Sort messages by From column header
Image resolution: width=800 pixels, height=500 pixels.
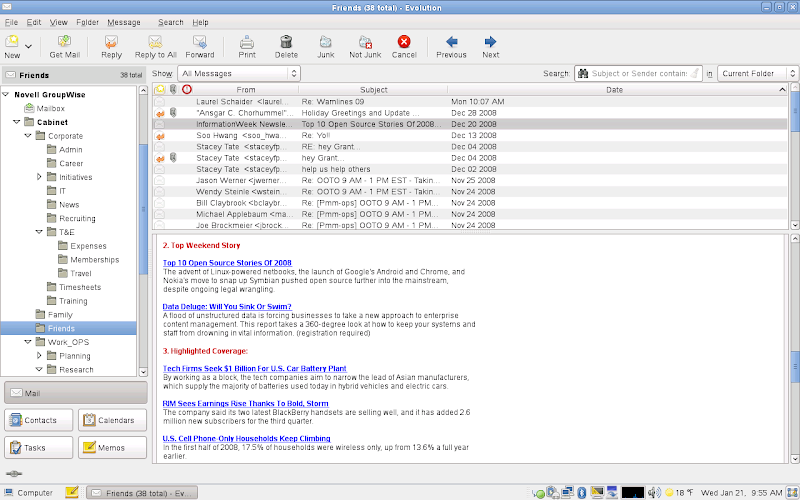245,90
